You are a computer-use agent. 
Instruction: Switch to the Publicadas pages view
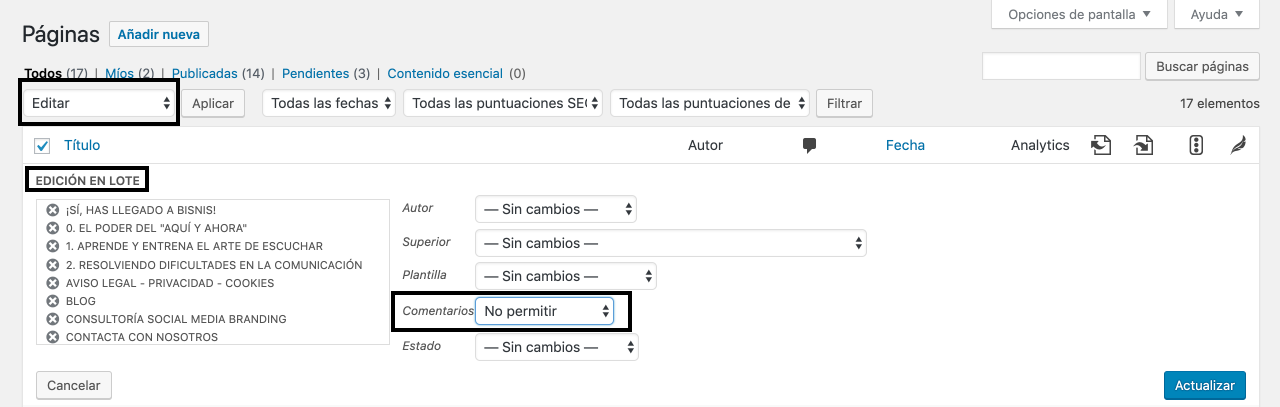pyautogui.click(x=204, y=73)
